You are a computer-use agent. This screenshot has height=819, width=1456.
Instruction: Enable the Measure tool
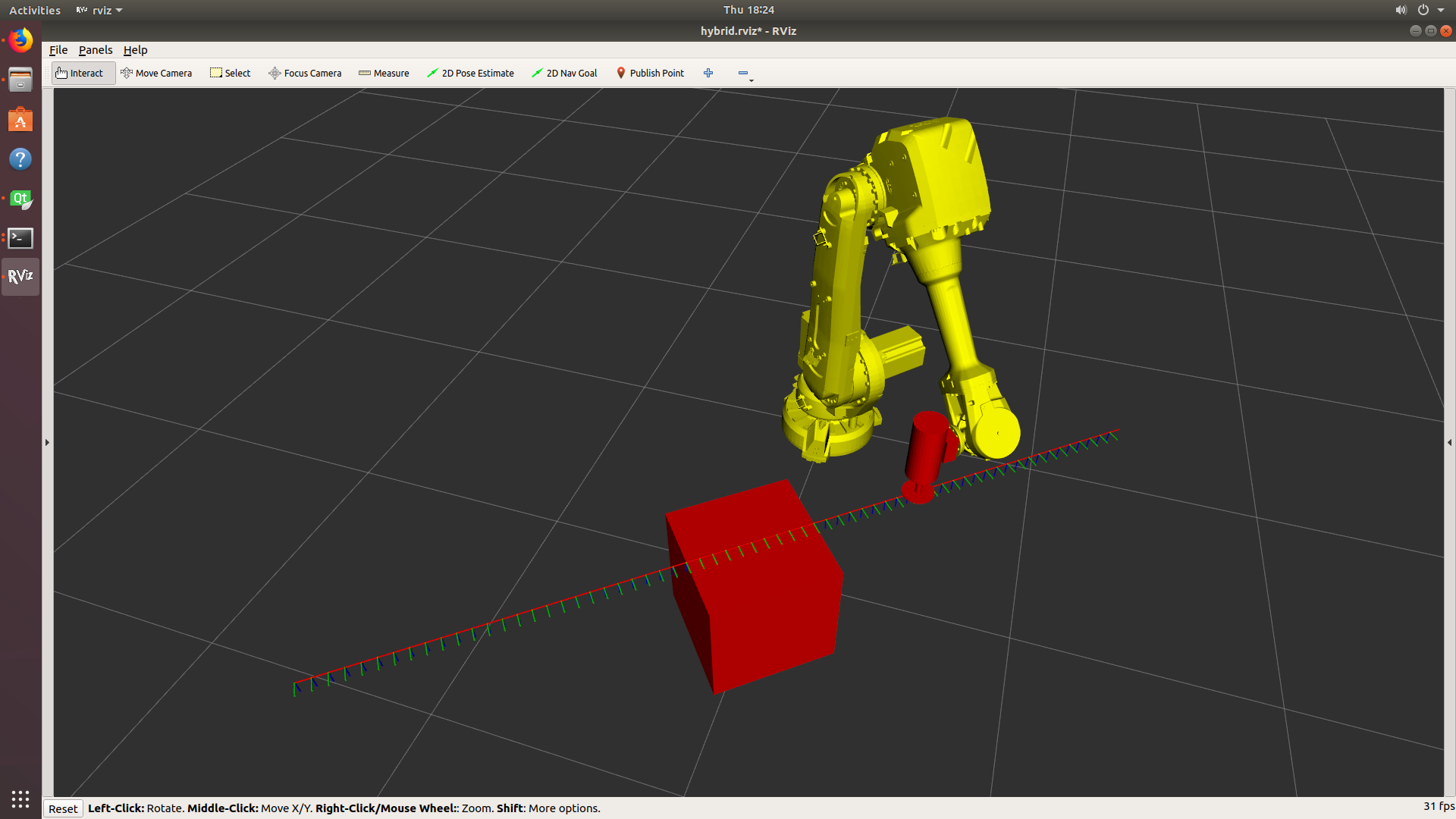coord(384,73)
